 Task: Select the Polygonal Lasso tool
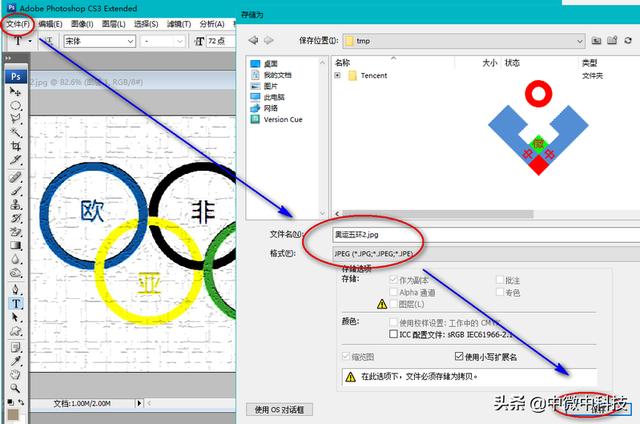coord(16,119)
